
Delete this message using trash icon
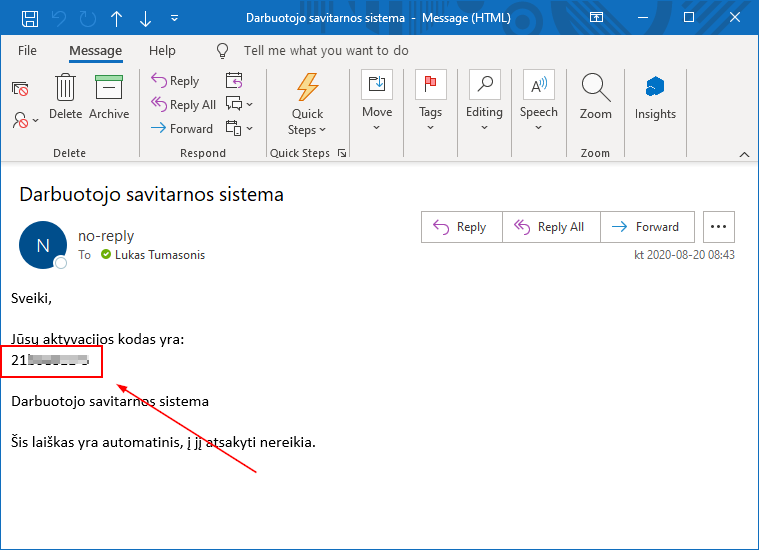point(66,98)
